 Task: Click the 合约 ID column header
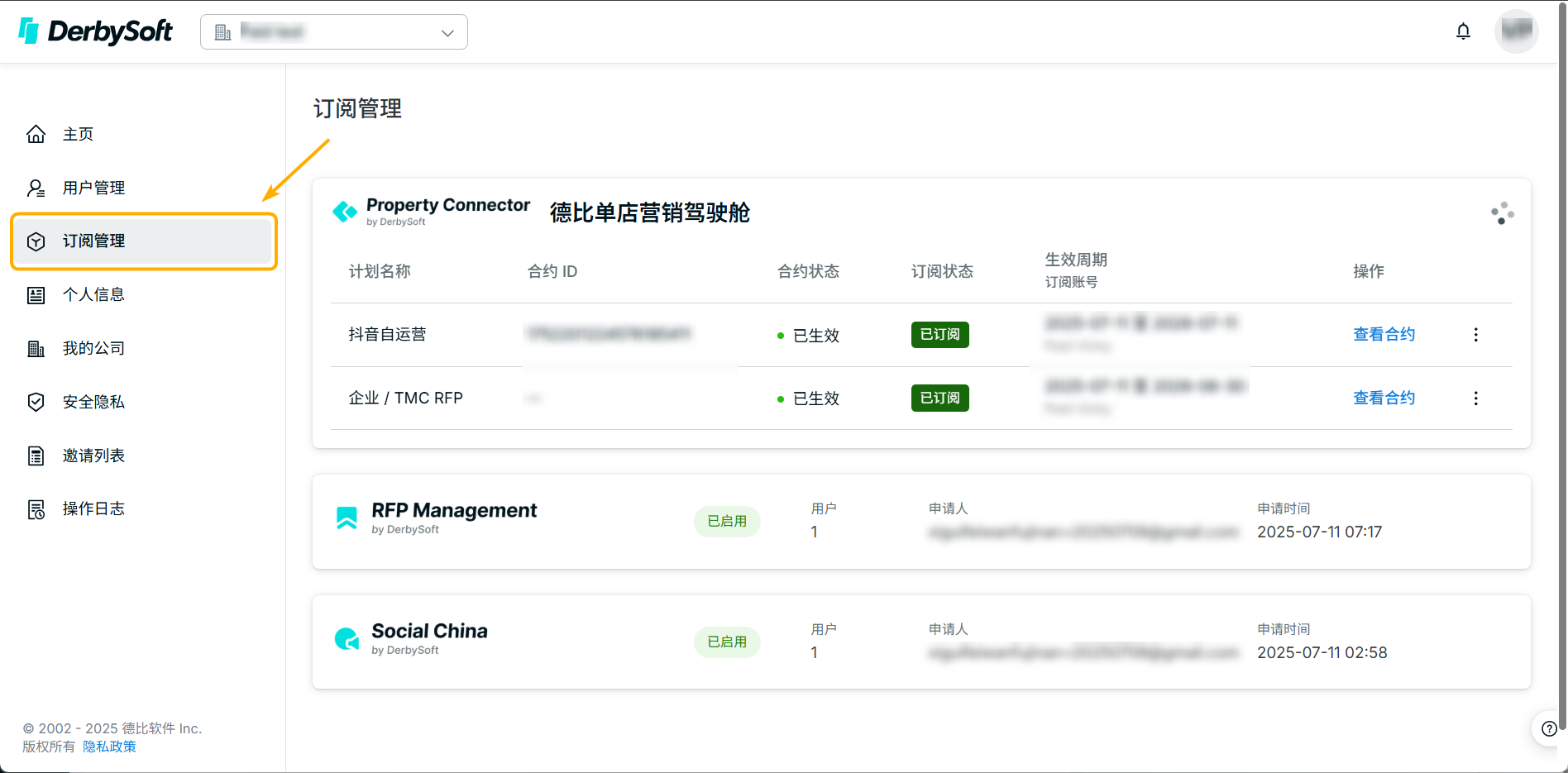552,271
